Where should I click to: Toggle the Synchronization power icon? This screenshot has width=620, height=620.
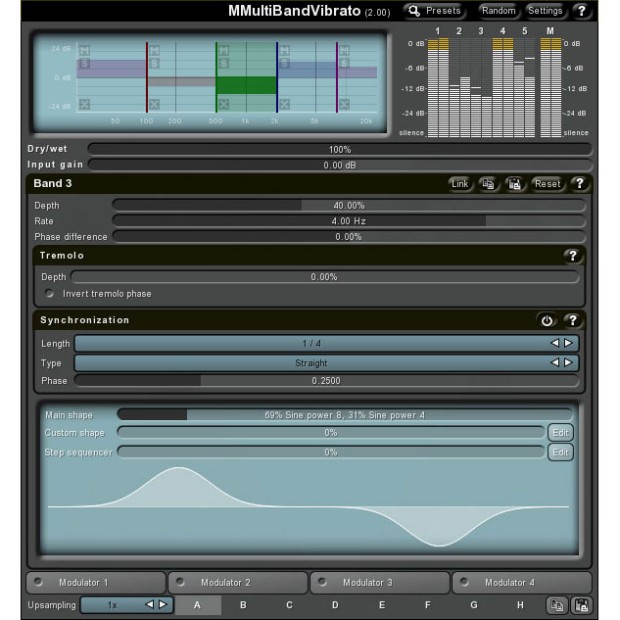point(547,320)
